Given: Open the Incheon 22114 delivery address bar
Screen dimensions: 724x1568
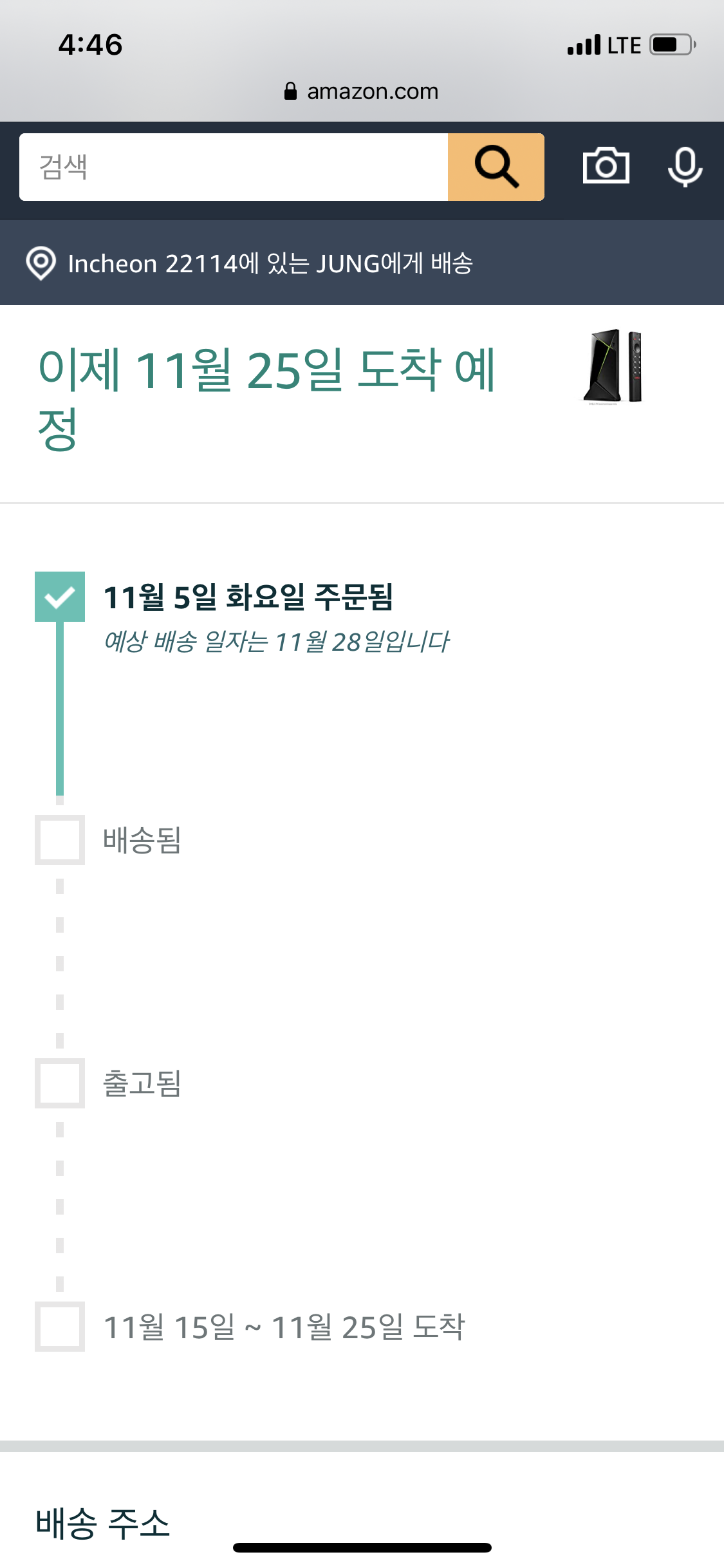Looking at the screenshot, I should [x=270, y=263].
